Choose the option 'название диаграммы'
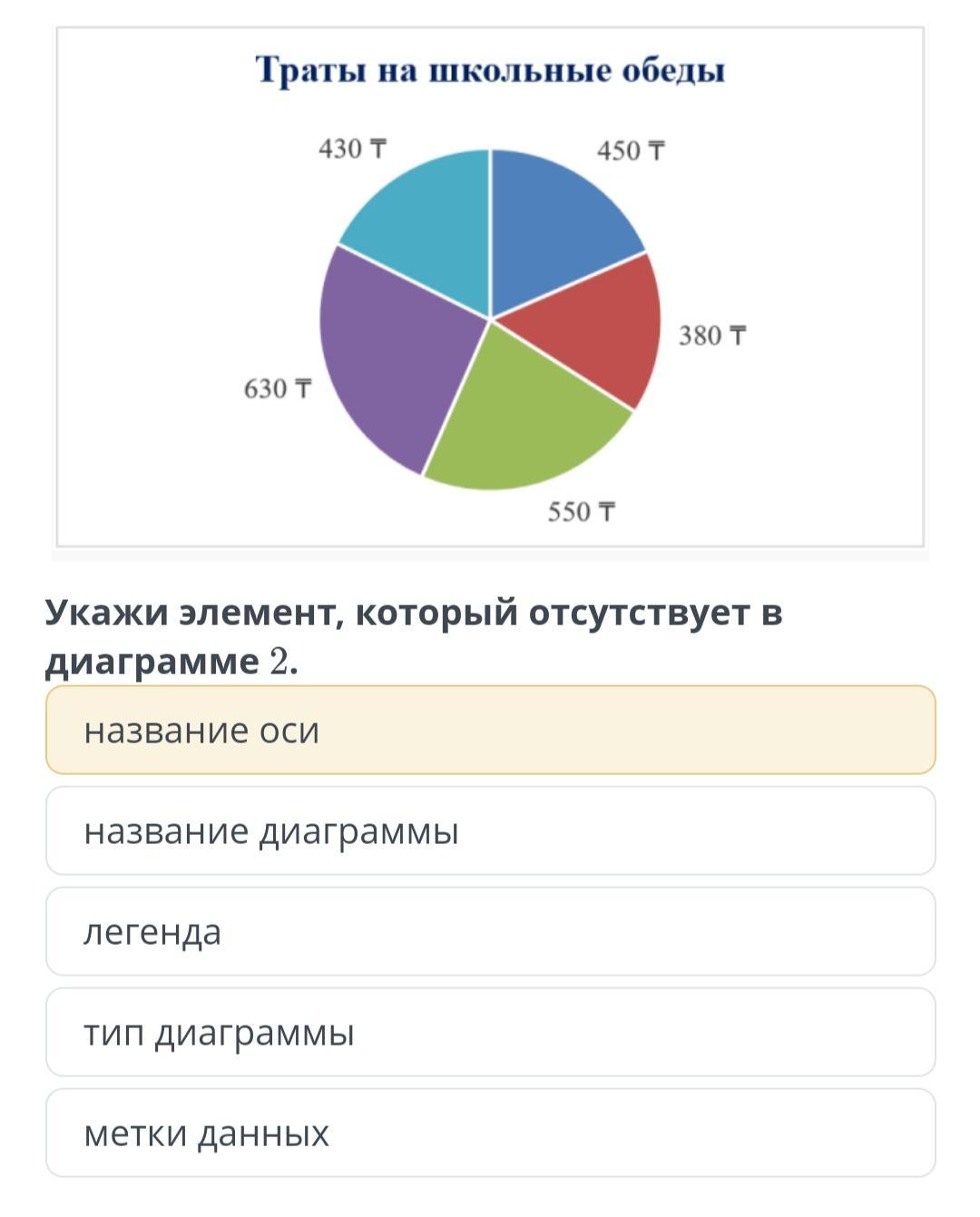Screen dimensions: 980x1217 [x=490, y=830]
